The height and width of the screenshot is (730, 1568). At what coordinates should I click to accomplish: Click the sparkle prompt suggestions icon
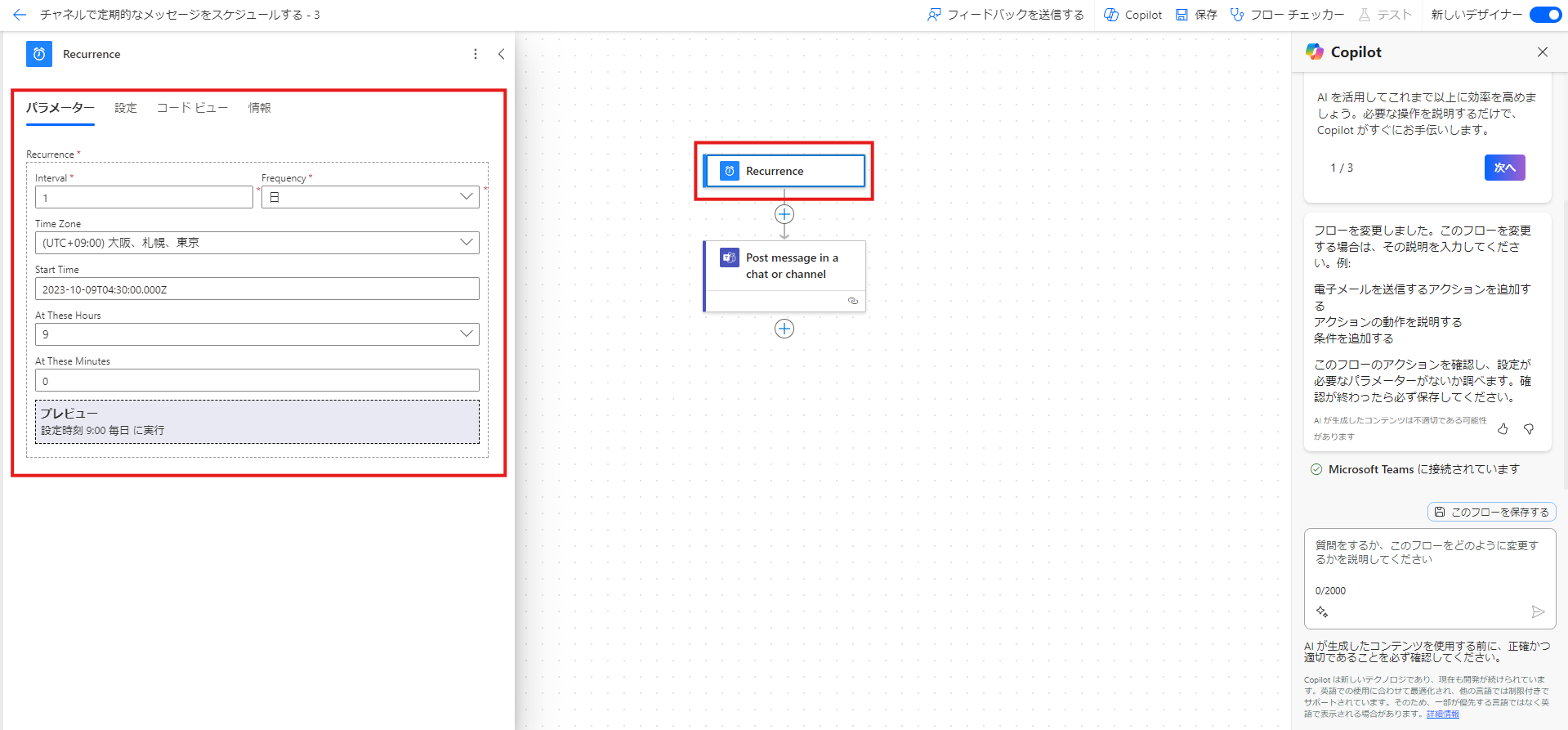pyautogui.click(x=1322, y=611)
